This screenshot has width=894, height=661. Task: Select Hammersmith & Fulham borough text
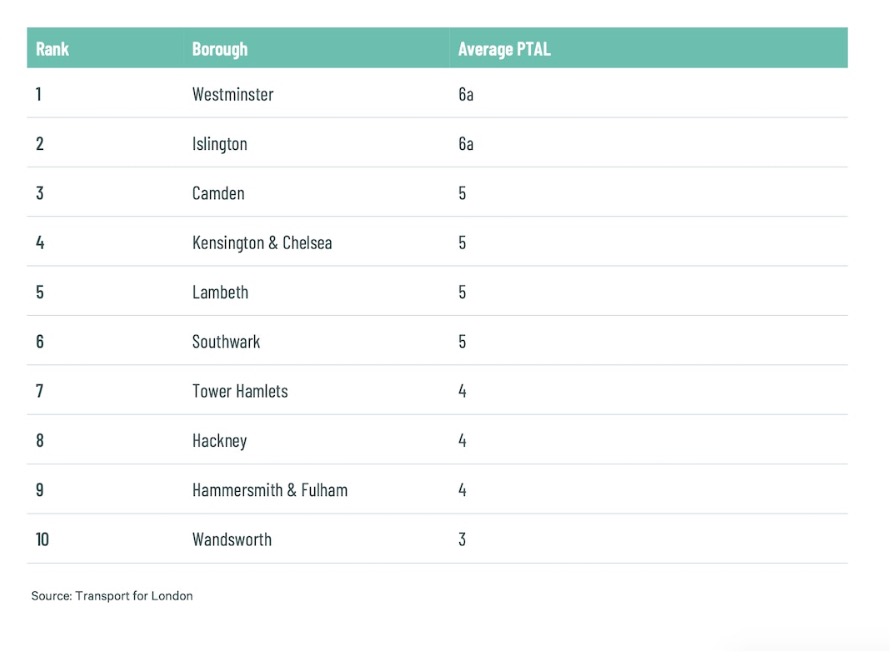click(270, 490)
